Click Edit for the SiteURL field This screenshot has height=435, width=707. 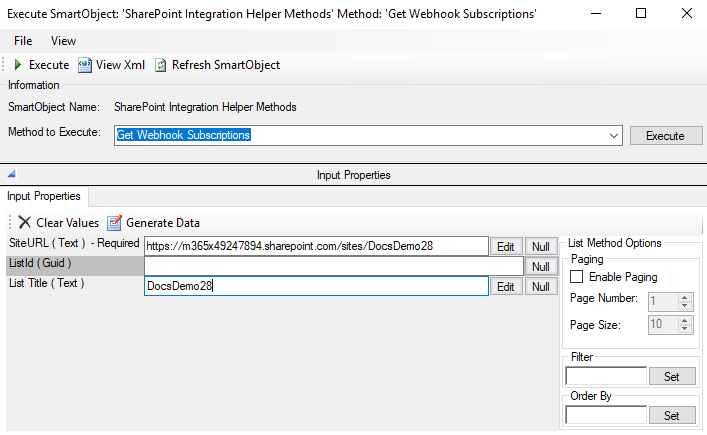(505, 247)
